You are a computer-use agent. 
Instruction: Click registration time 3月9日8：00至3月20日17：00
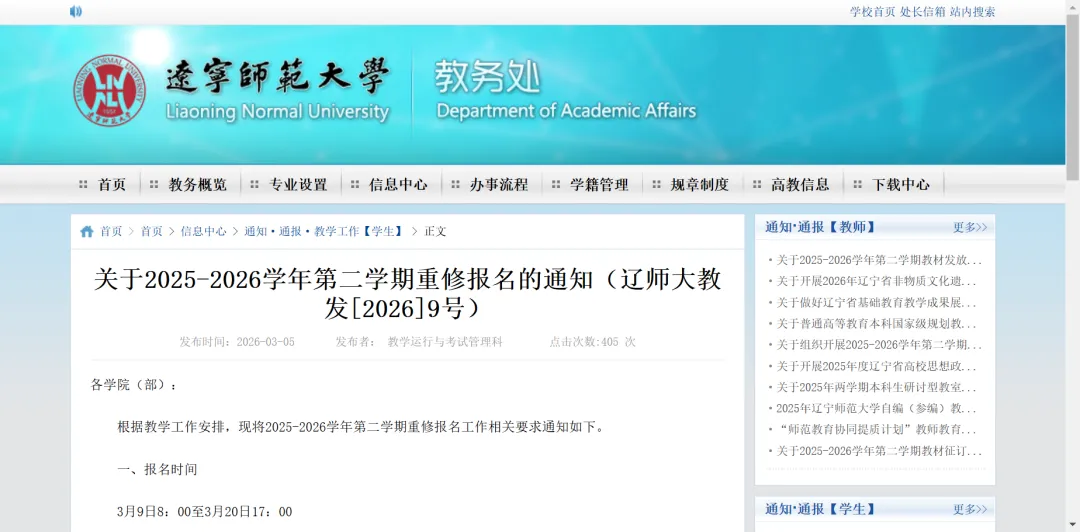pos(205,512)
